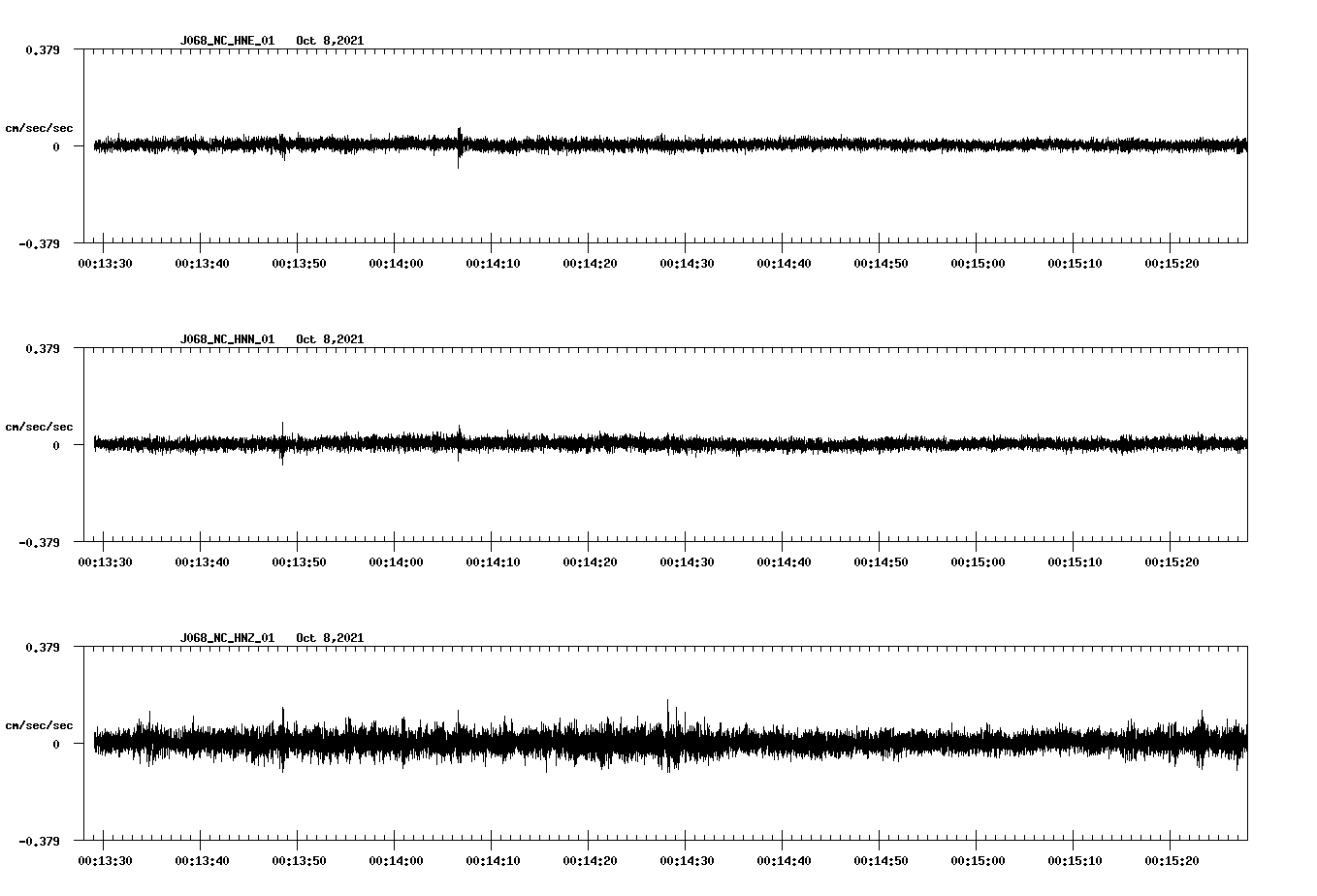Select 00:13:40 tick label under HNN plot
The height and width of the screenshot is (896, 1317).
202,562
